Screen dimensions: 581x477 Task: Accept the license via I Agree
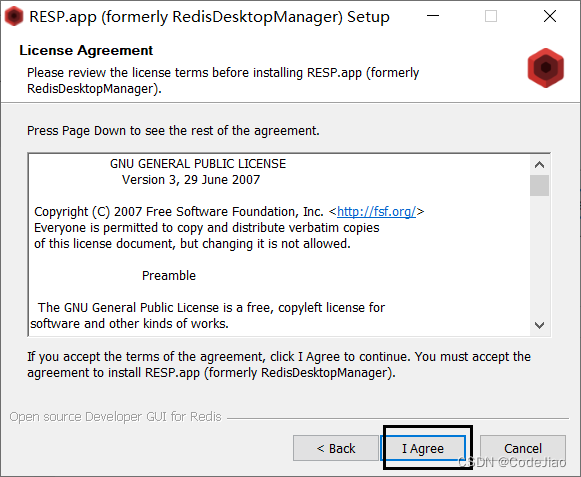pos(423,448)
